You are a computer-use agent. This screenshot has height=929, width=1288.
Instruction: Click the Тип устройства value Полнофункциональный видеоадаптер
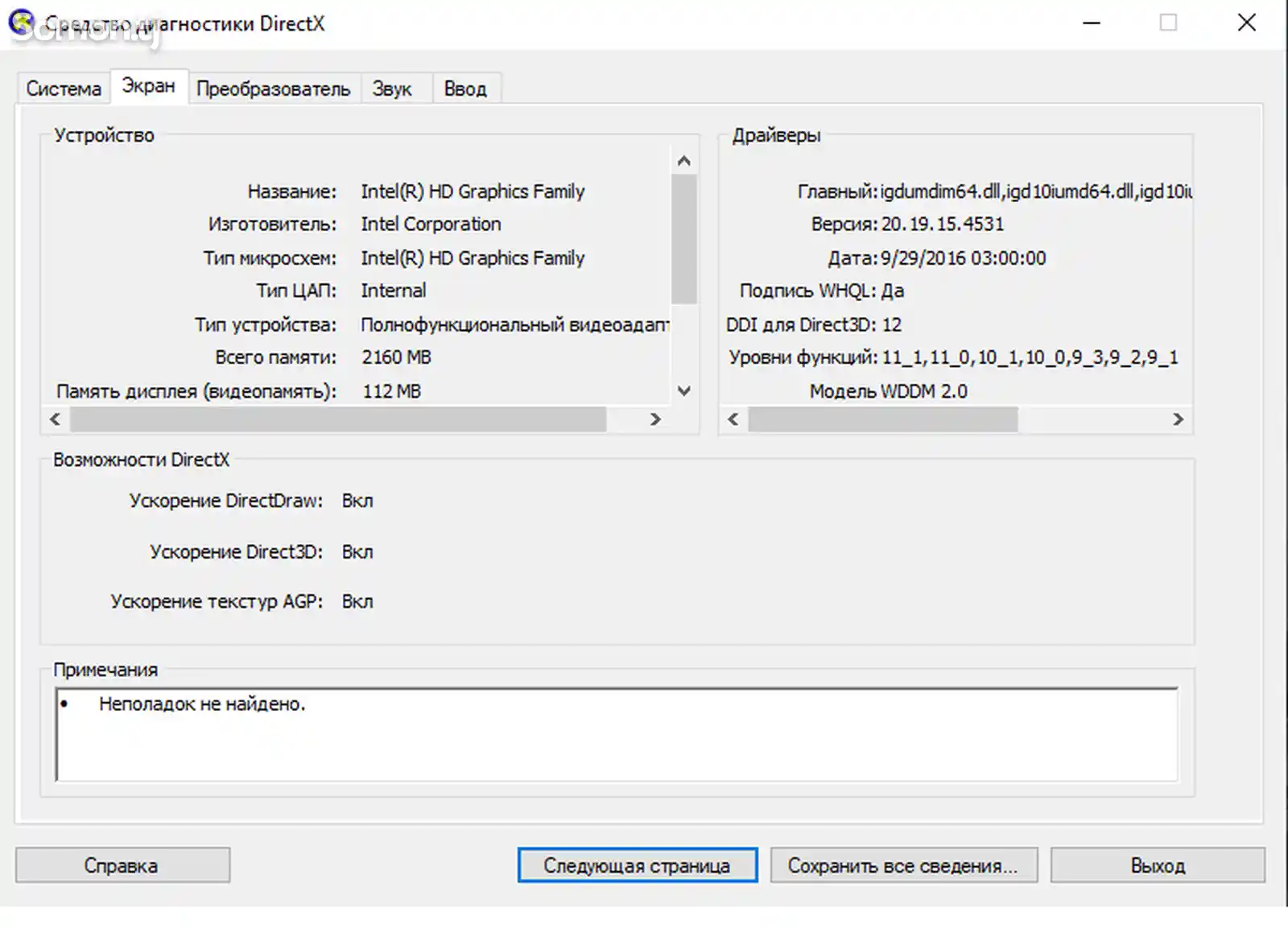[x=515, y=324]
